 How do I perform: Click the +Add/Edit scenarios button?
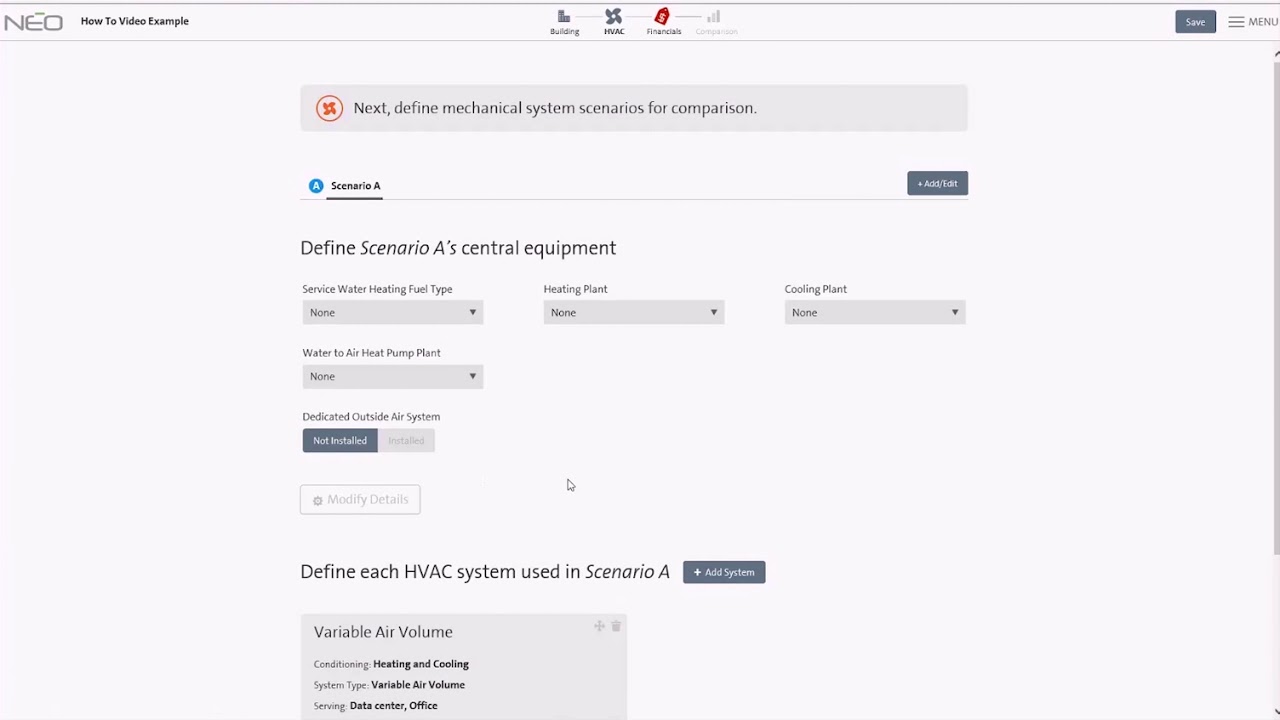click(x=937, y=183)
